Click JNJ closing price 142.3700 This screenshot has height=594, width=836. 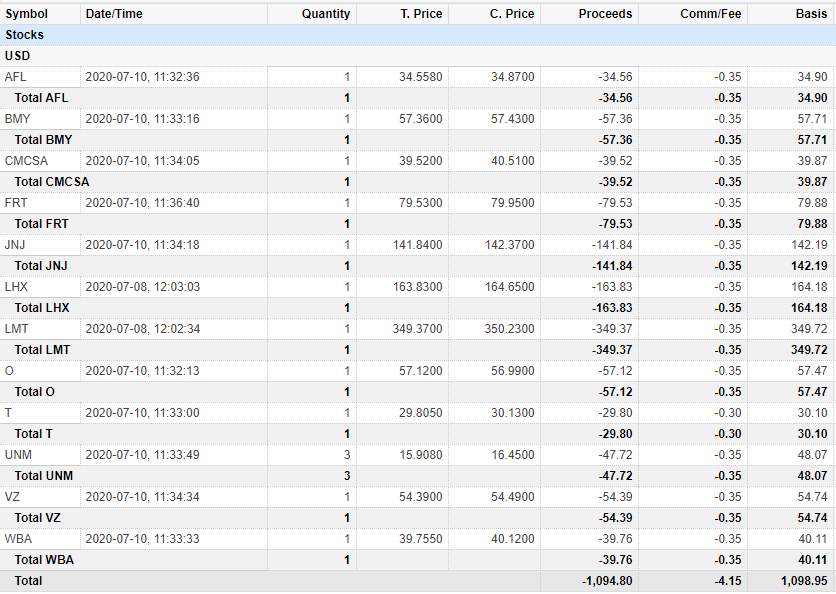[x=509, y=245]
